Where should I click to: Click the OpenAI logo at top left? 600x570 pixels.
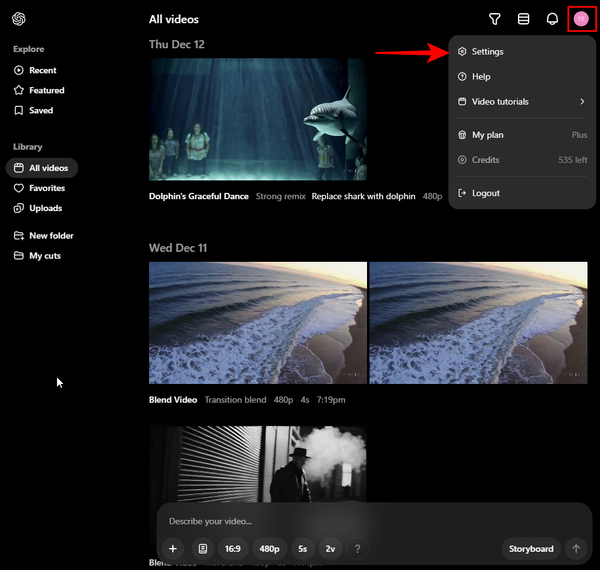pos(19,19)
